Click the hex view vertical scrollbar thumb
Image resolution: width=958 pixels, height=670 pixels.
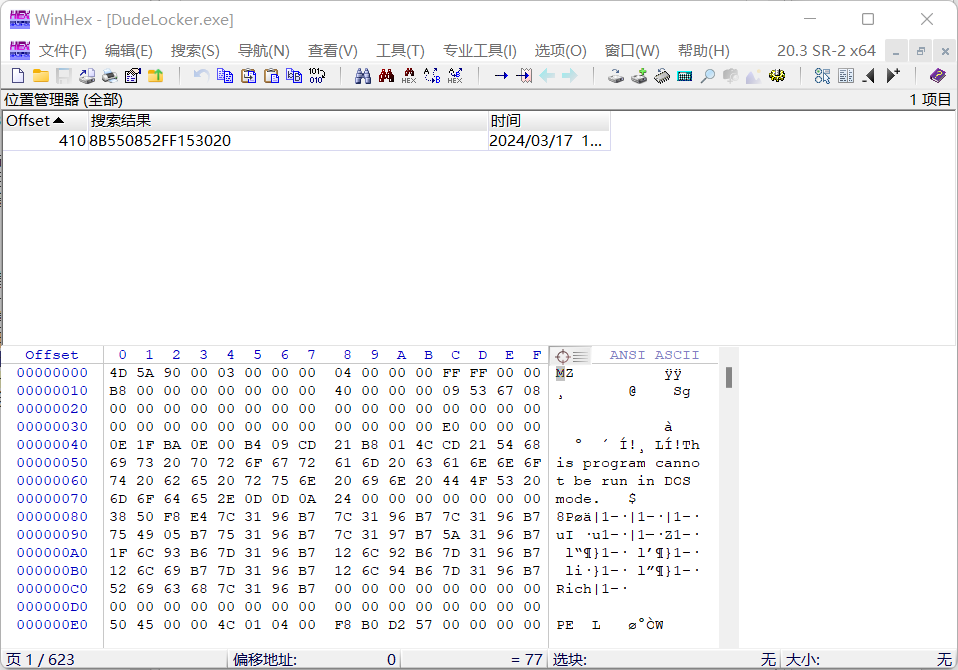tap(728, 377)
